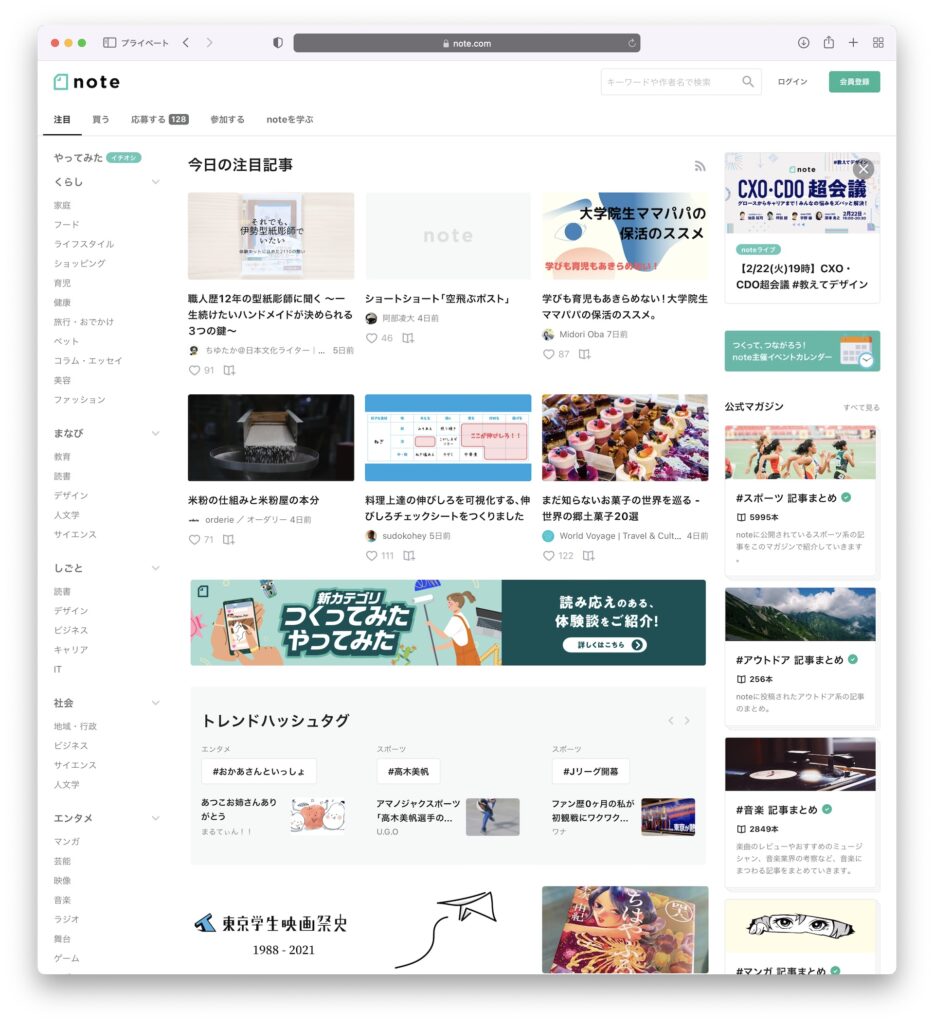The width and height of the screenshot is (934, 1024).
Task: Collapse the まなび category section
Action: (x=155, y=433)
